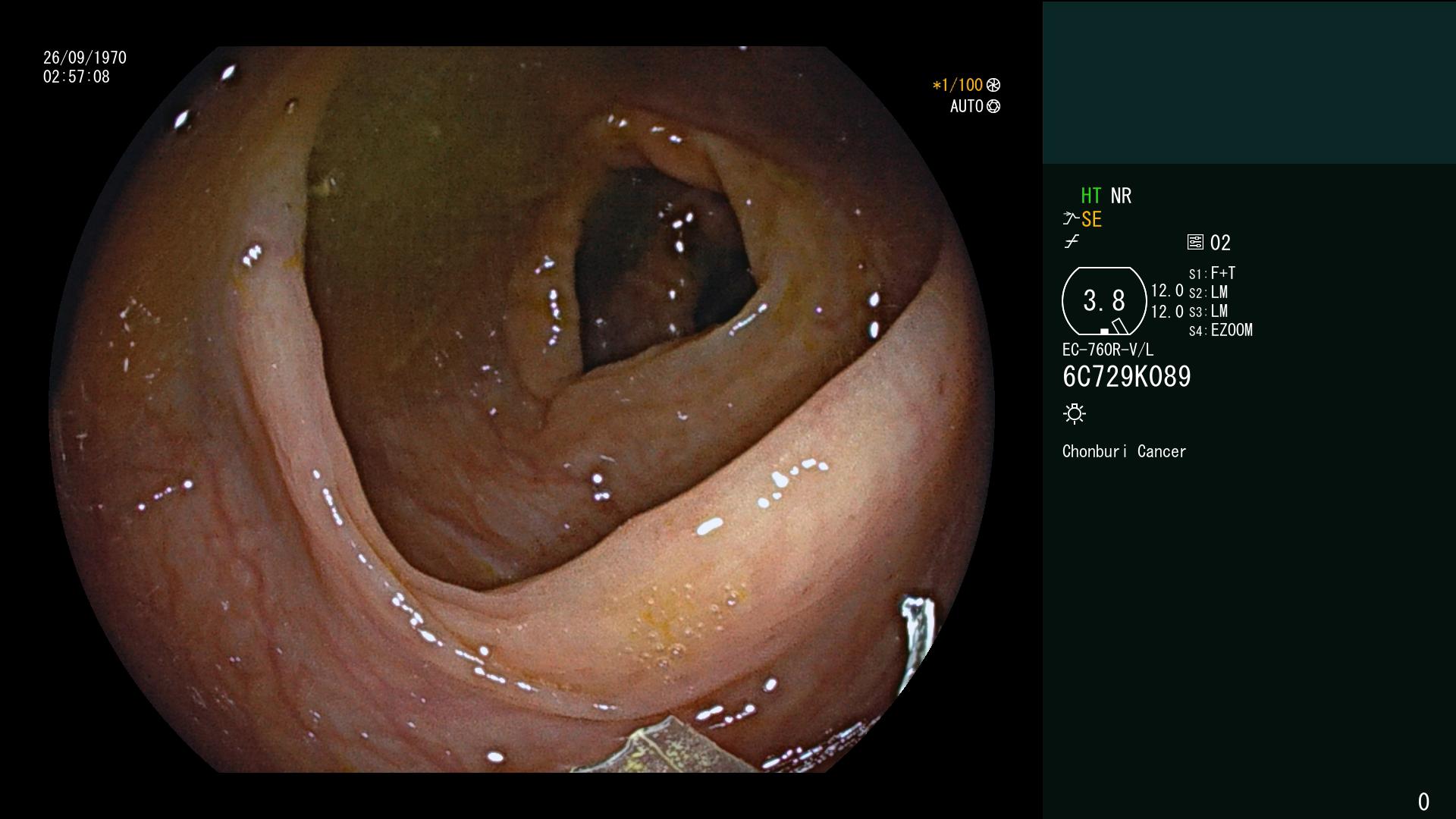Viewport: 1456px width, 819px height.
Task: Click the NR noise reduction label
Action: point(1121,196)
